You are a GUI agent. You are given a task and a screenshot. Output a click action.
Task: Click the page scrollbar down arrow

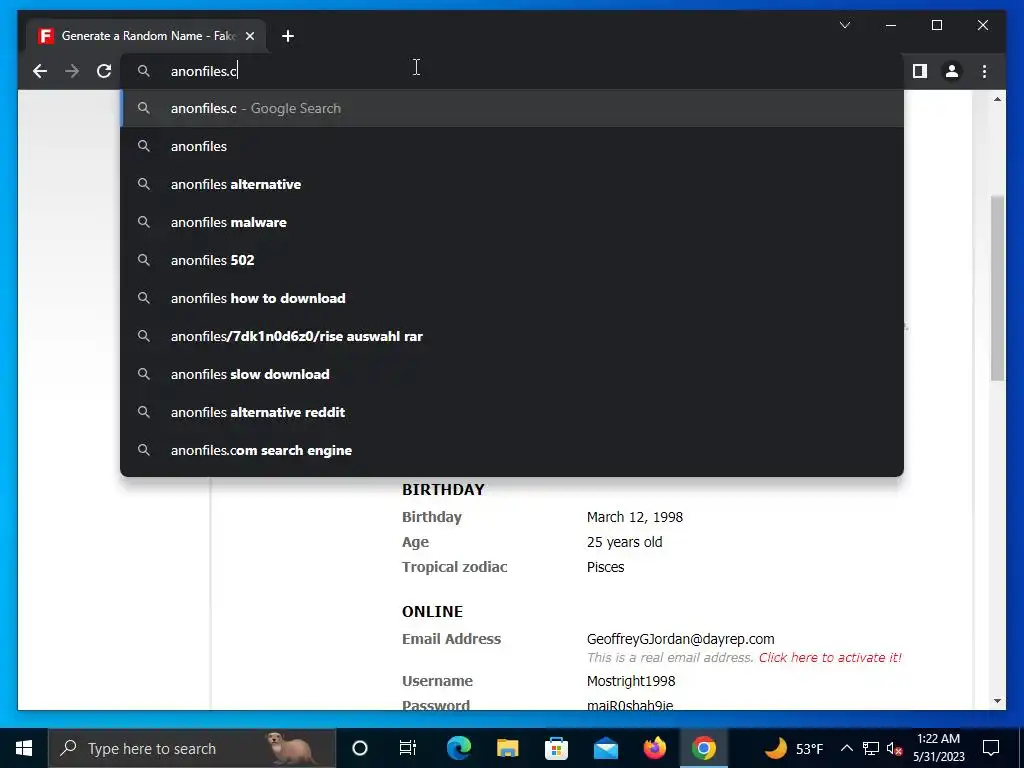pos(997,701)
